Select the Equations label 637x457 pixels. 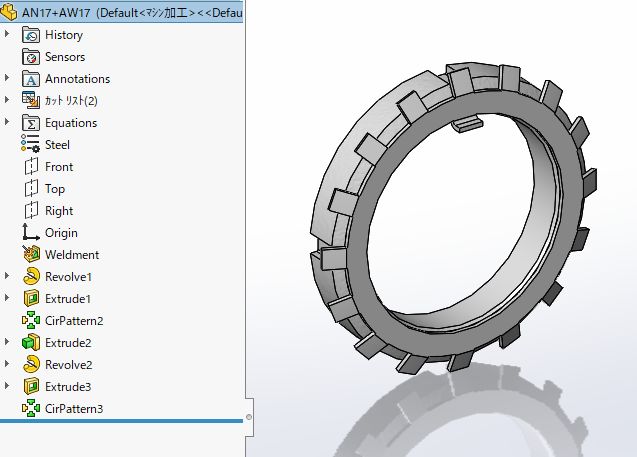71,123
